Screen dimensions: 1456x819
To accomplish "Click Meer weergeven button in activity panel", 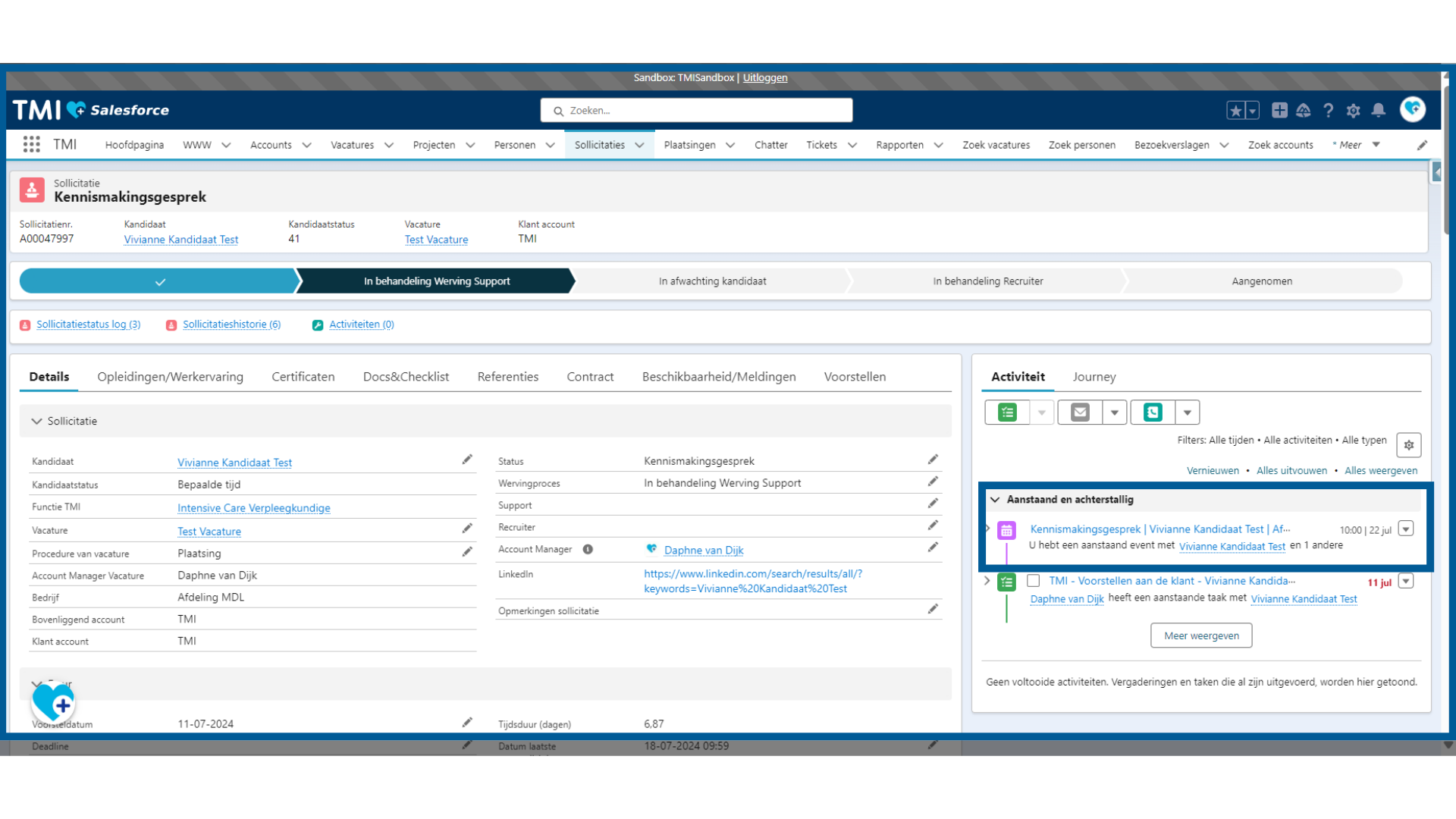I will pos(1200,635).
